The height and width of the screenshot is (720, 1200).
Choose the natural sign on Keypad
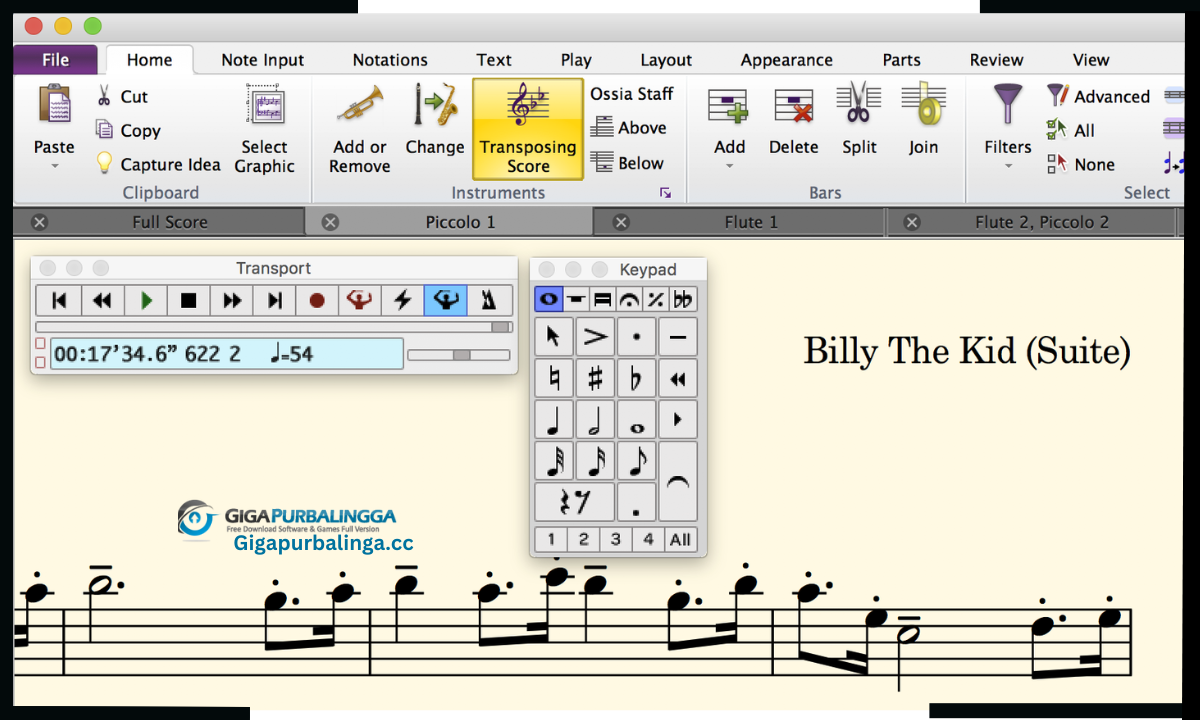[x=554, y=379]
